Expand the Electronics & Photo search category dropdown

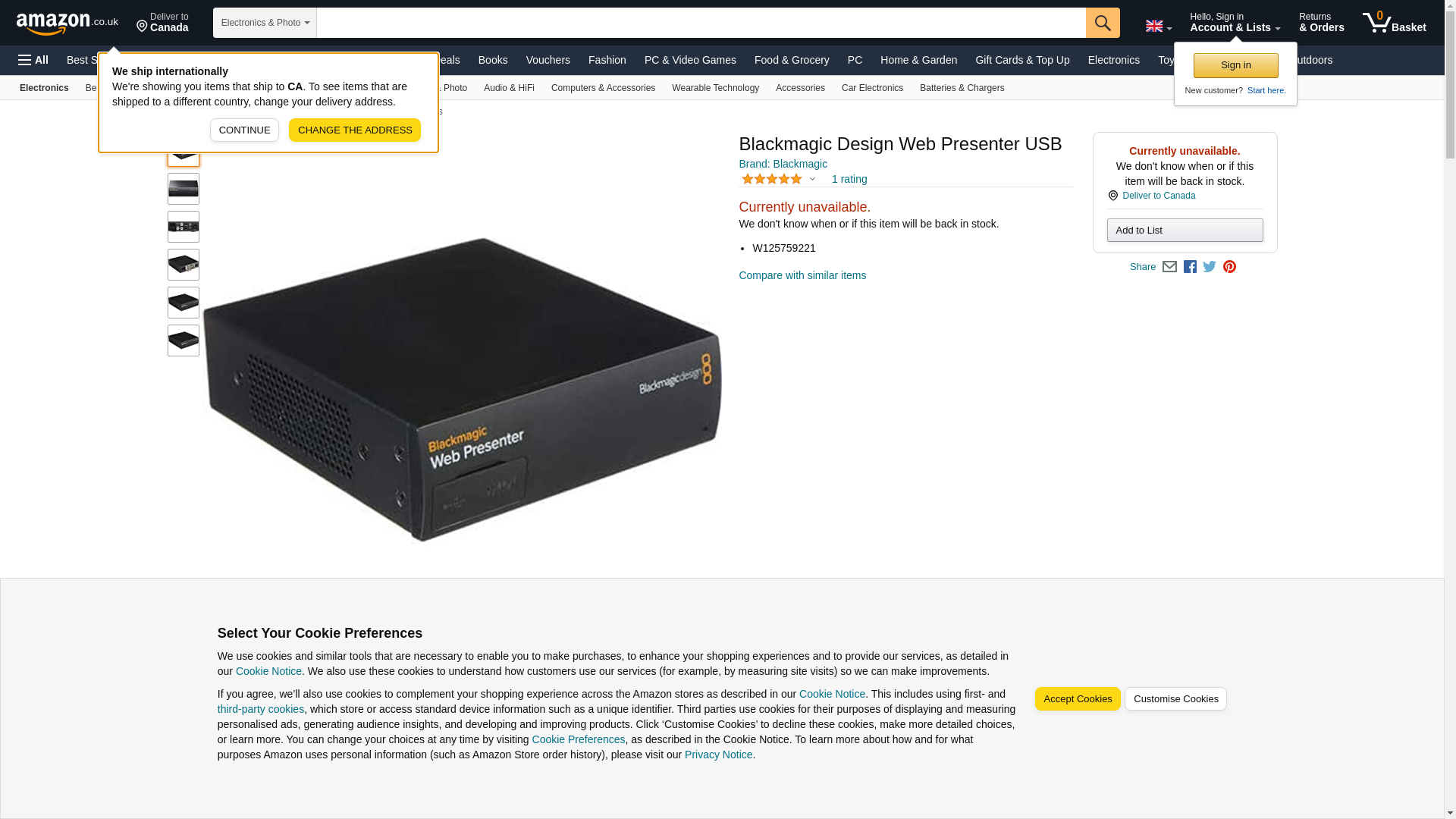(265, 23)
